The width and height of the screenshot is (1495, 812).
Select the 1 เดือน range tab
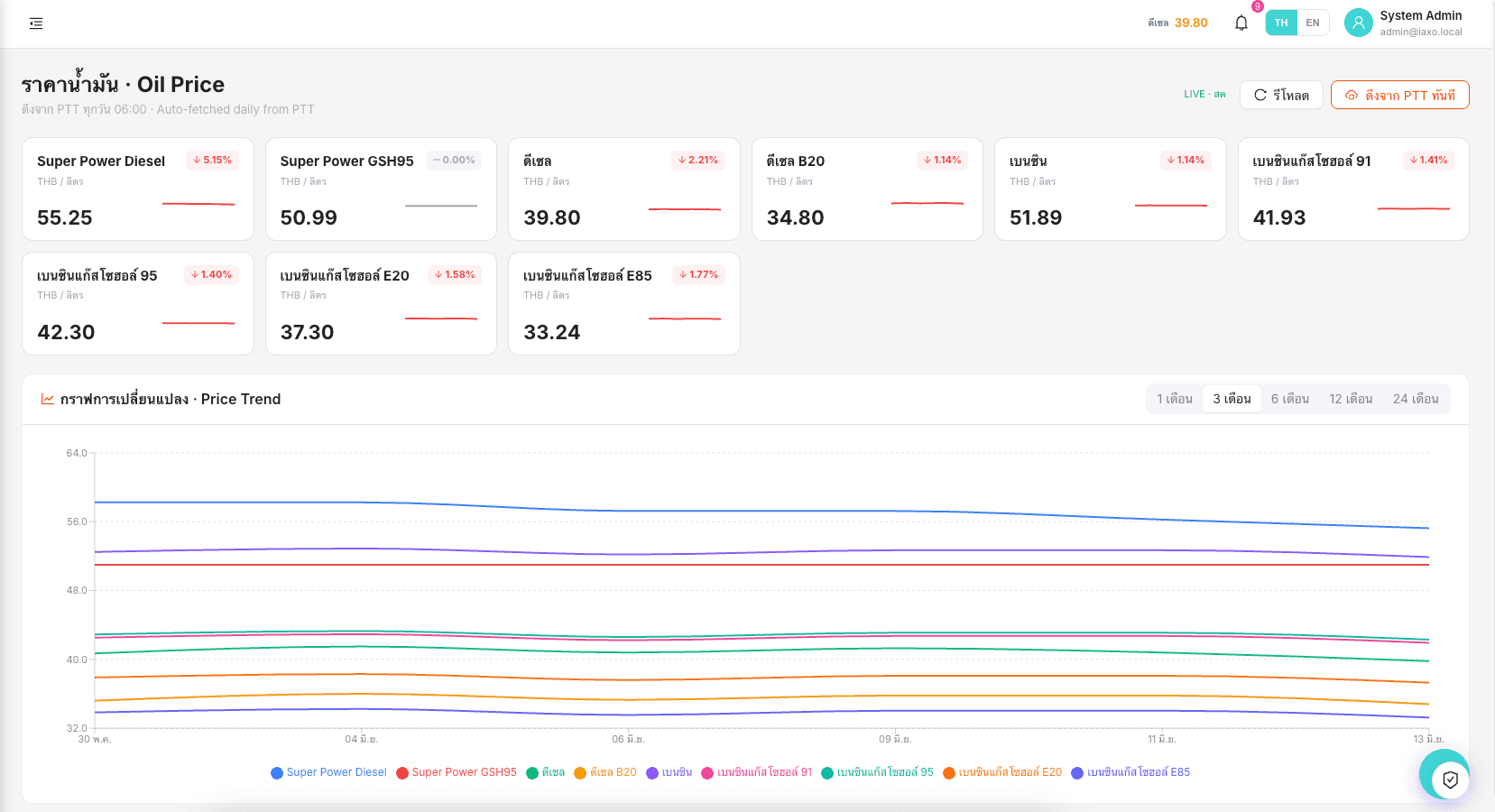[1175, 399]
